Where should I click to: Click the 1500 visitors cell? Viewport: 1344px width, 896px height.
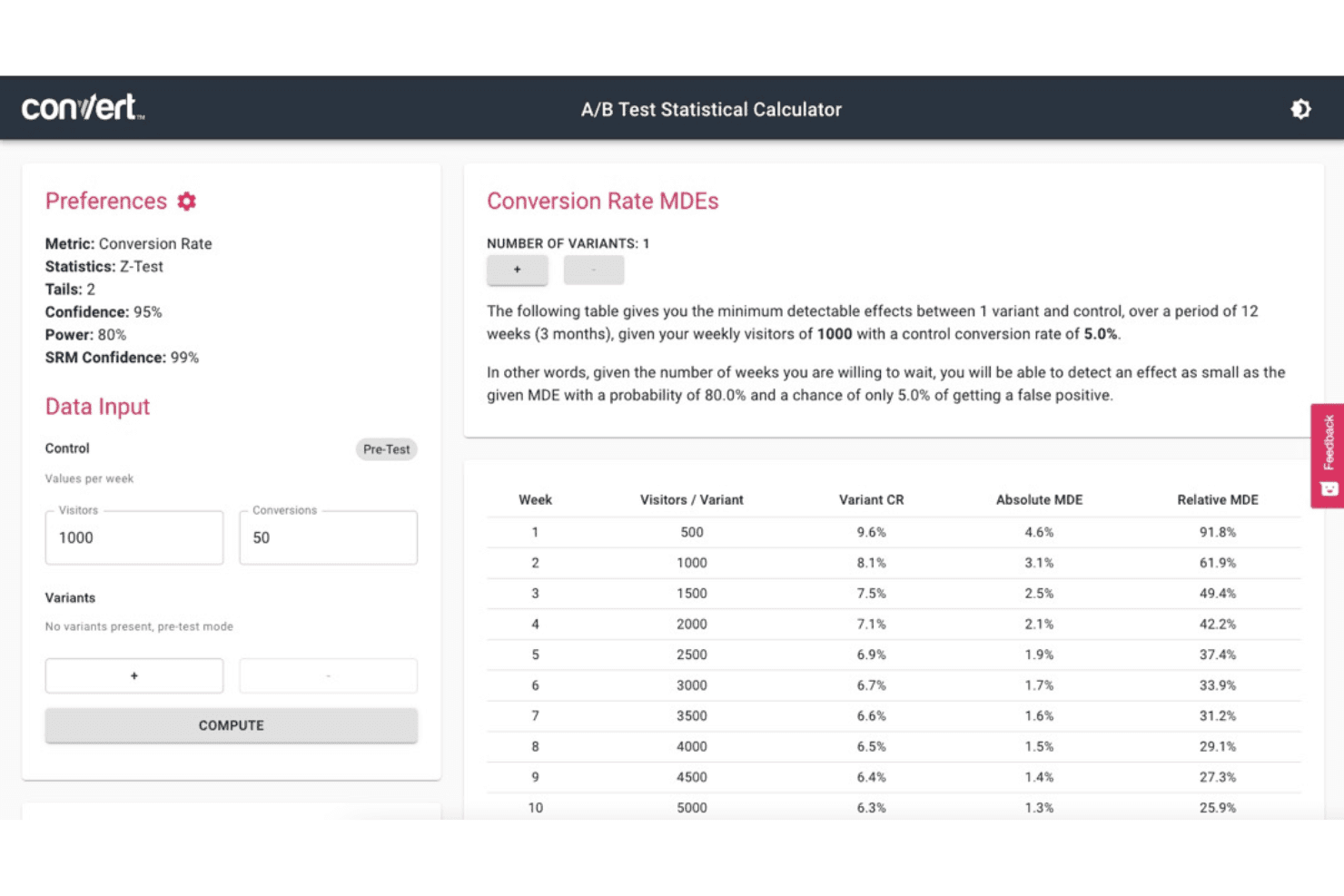coord(692,593)
